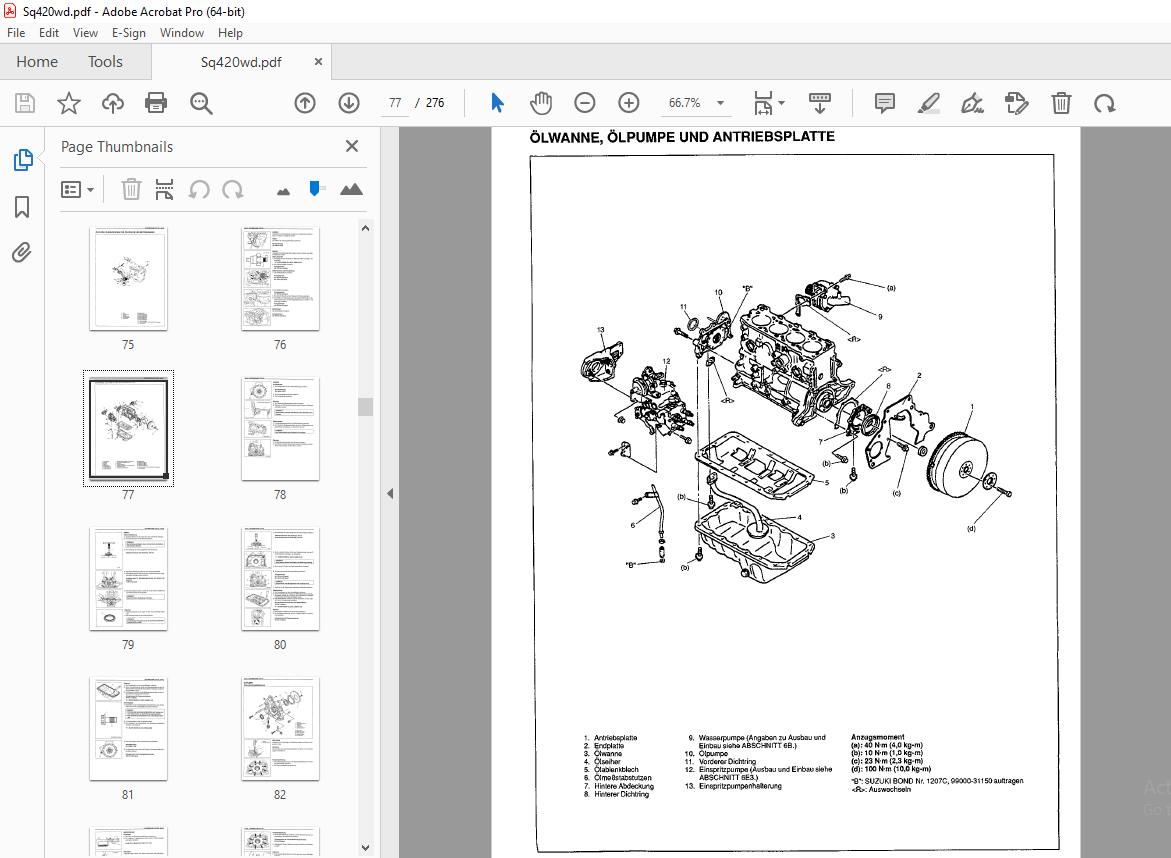The image size is (1171, 858).
Task: Click the page number input field
Action: (395, 103)
